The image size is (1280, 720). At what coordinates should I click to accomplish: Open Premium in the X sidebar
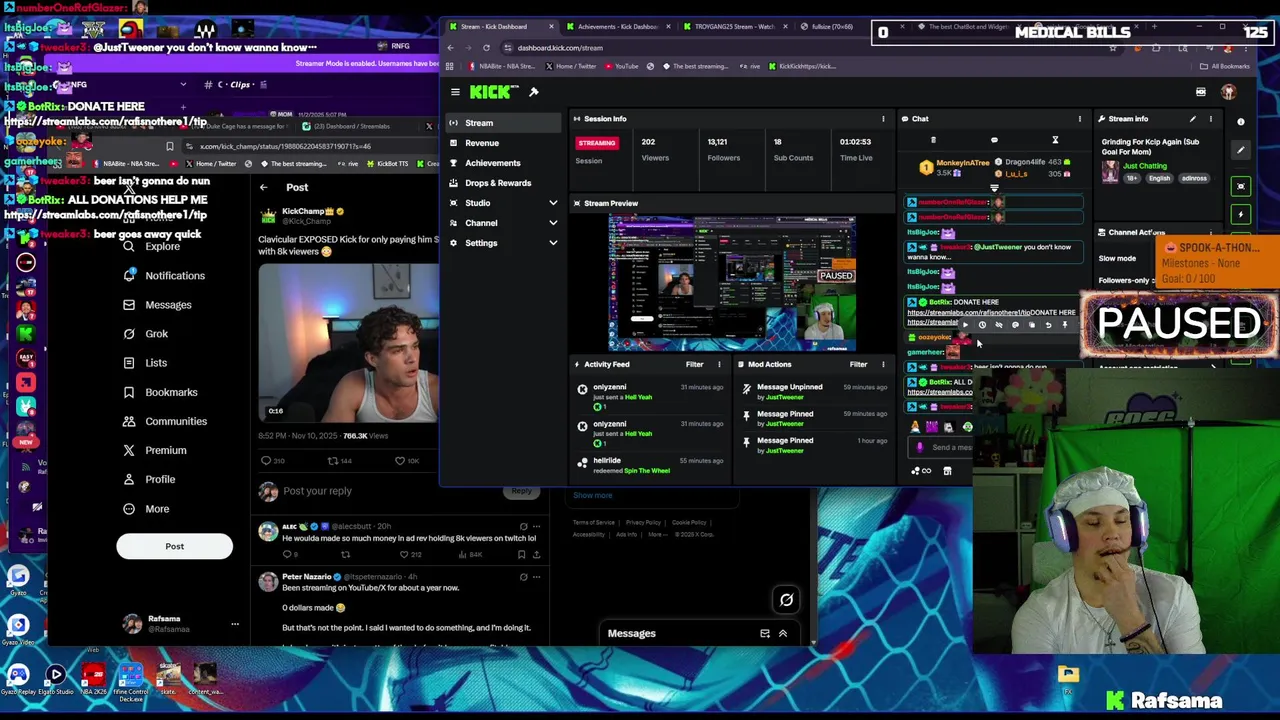pos(155,451)
